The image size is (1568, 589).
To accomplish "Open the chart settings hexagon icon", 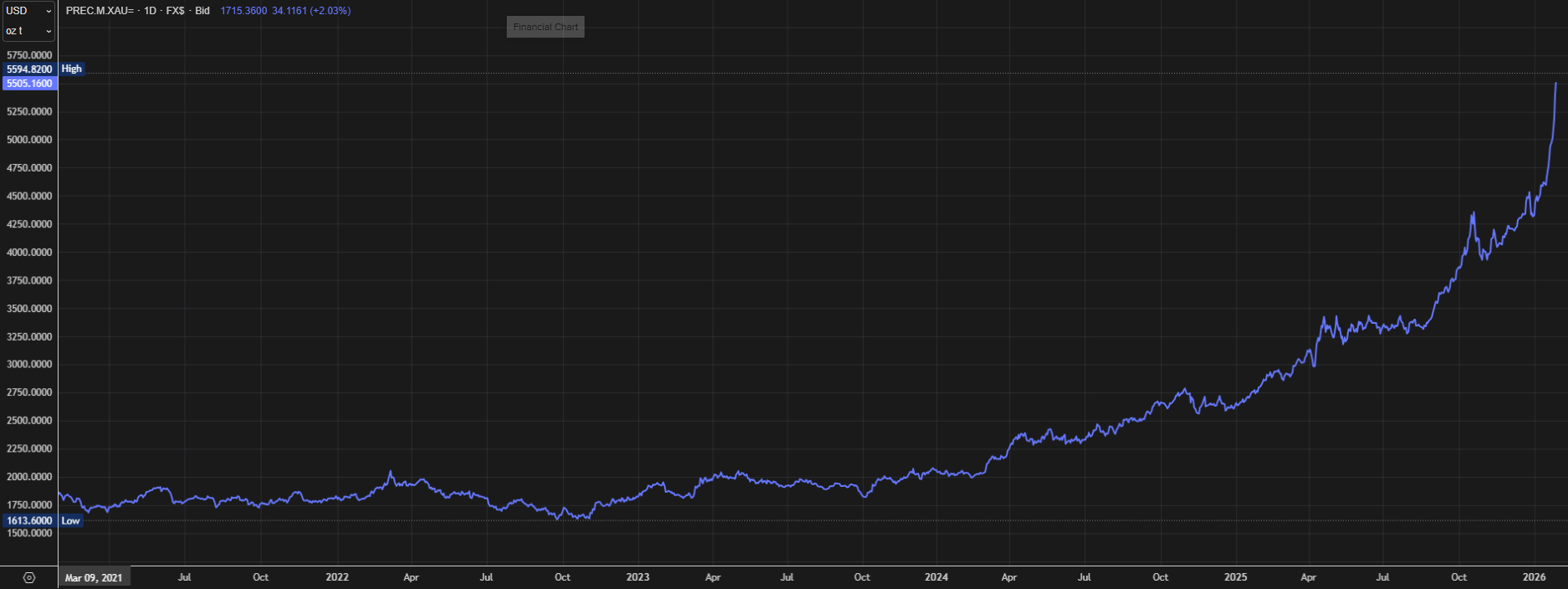I will tap(29, 578).
